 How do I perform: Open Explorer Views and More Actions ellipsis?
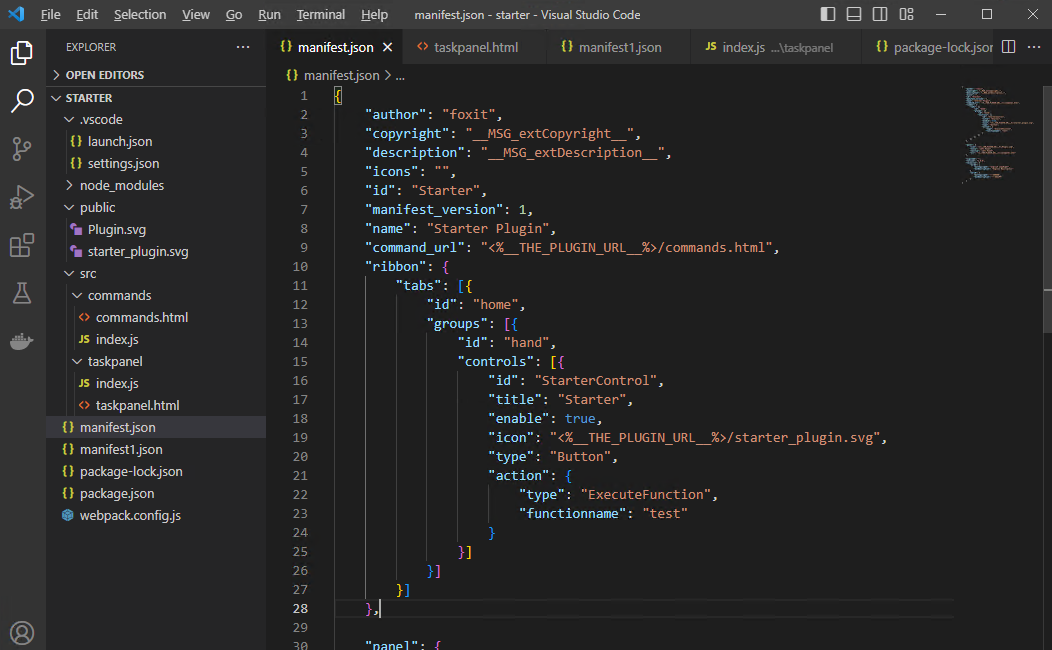coord(243,47)
